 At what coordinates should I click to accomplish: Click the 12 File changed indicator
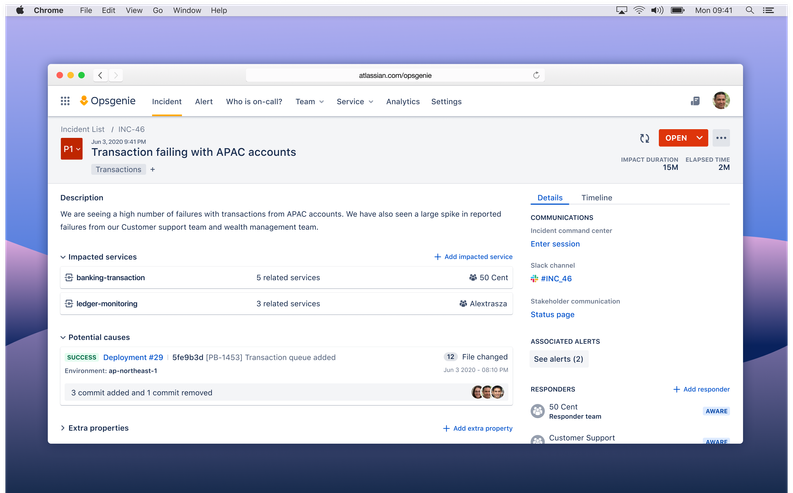476,357
